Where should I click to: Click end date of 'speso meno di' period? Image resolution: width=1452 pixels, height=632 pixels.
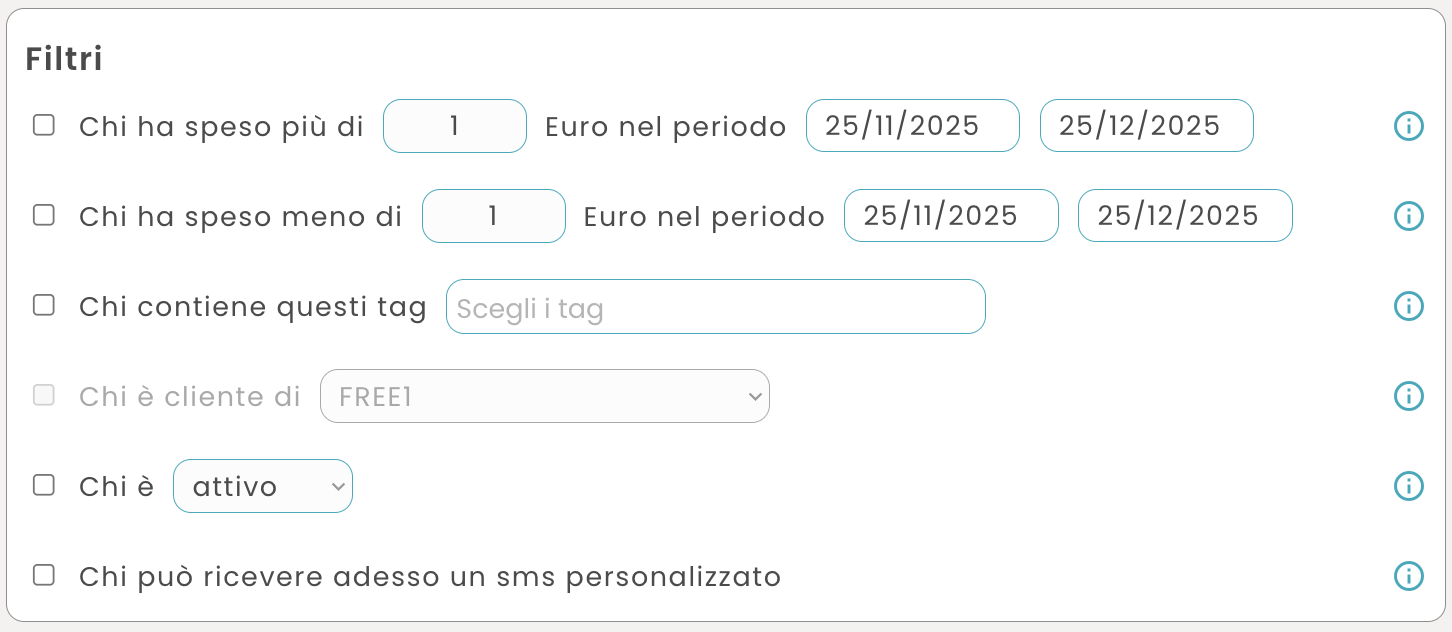pyautogui.click(x=1185, y=216)
